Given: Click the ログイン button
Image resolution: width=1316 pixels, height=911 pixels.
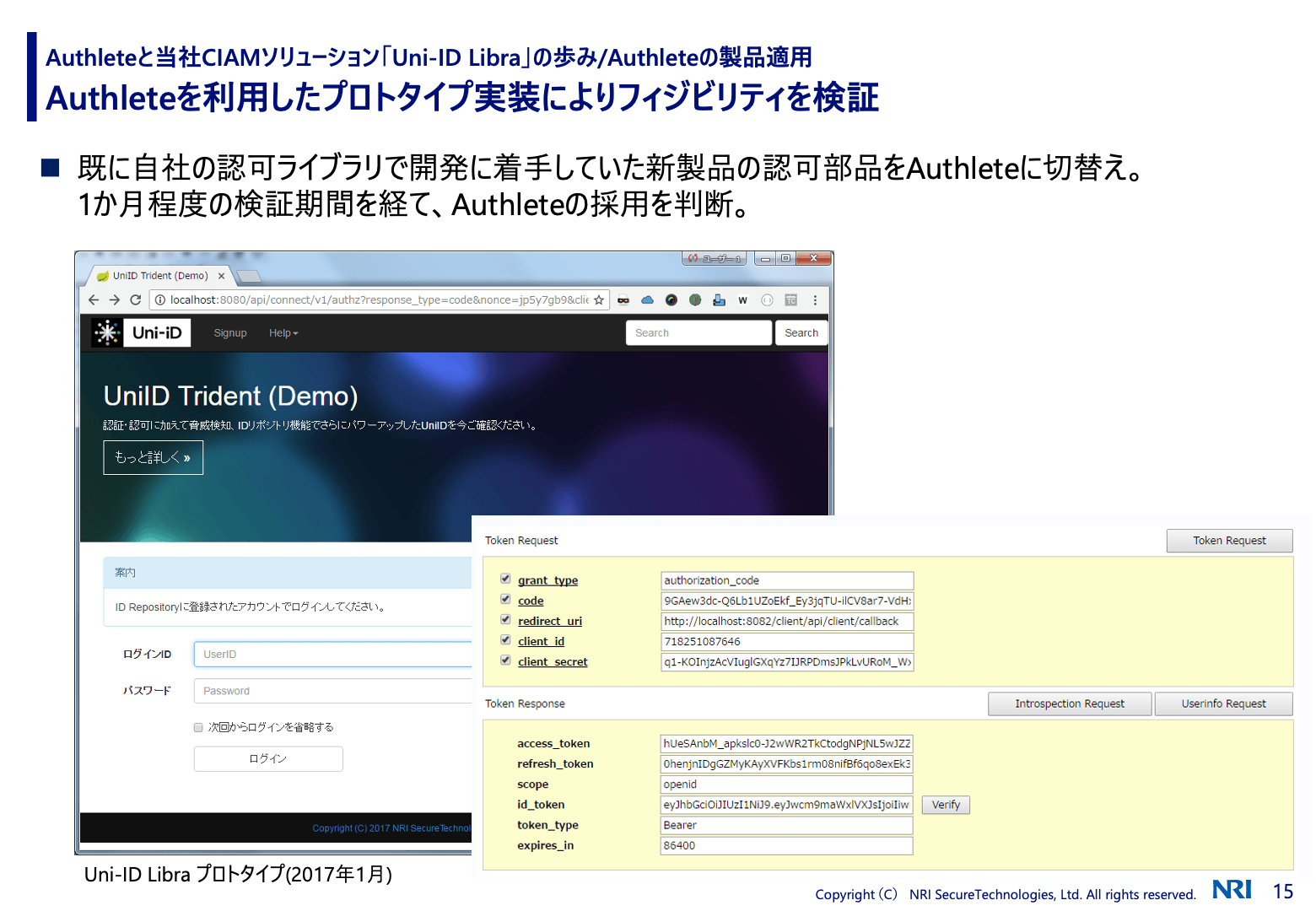Looking at the screenshot, I should click(x=268, y=759).
